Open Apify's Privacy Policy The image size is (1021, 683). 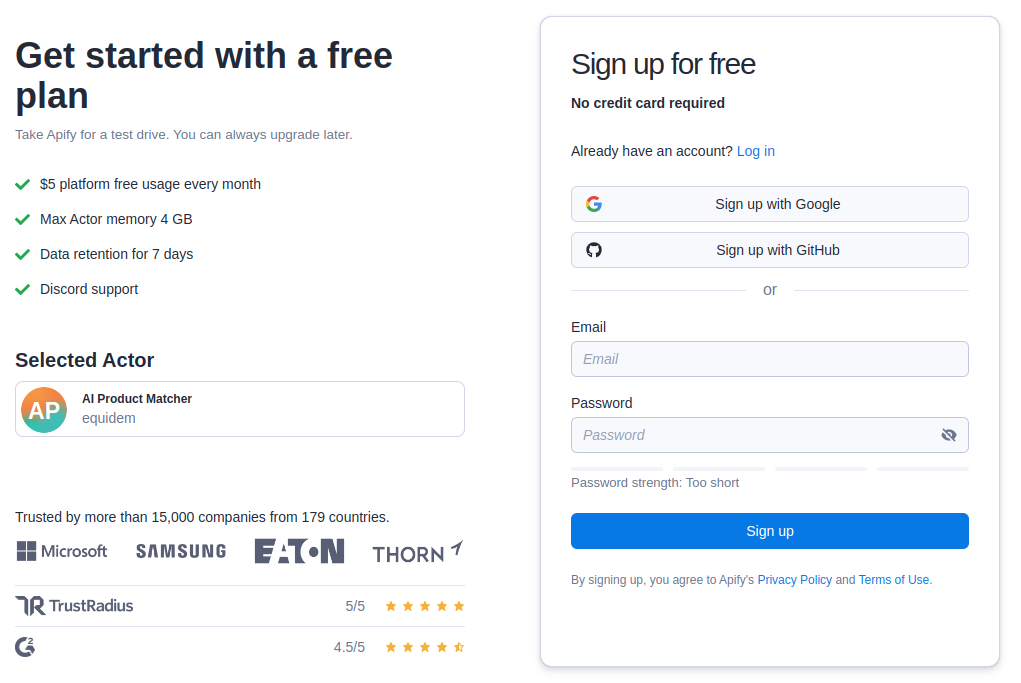[x=794, y=579]
